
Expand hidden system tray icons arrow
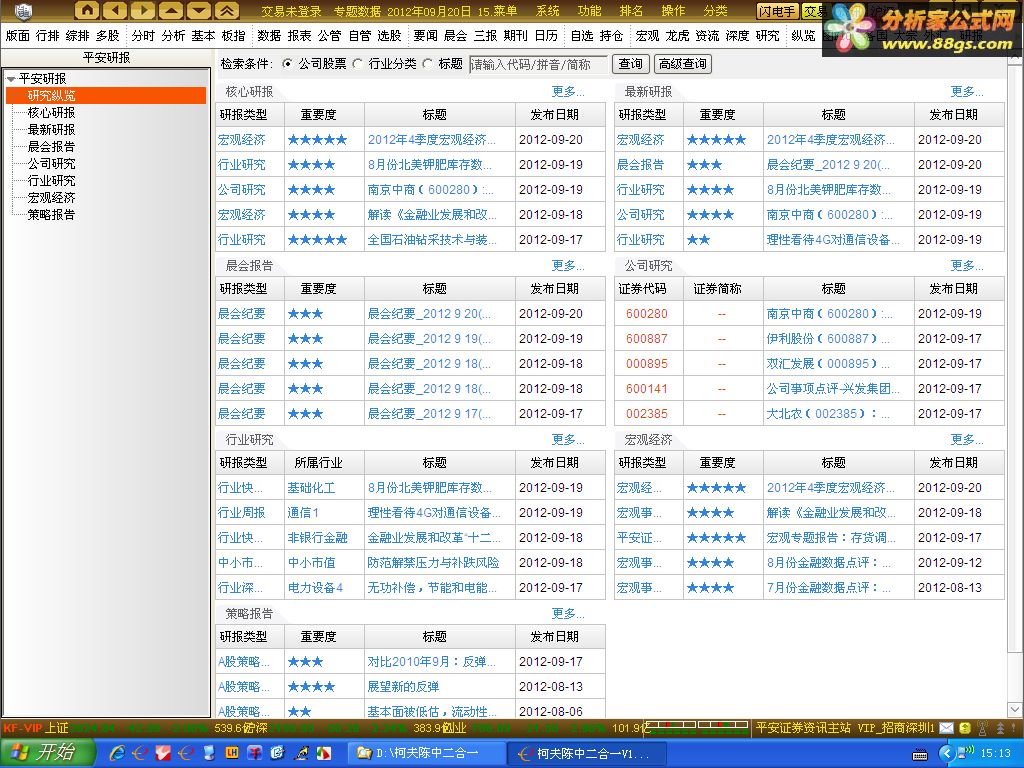[946, 754]
